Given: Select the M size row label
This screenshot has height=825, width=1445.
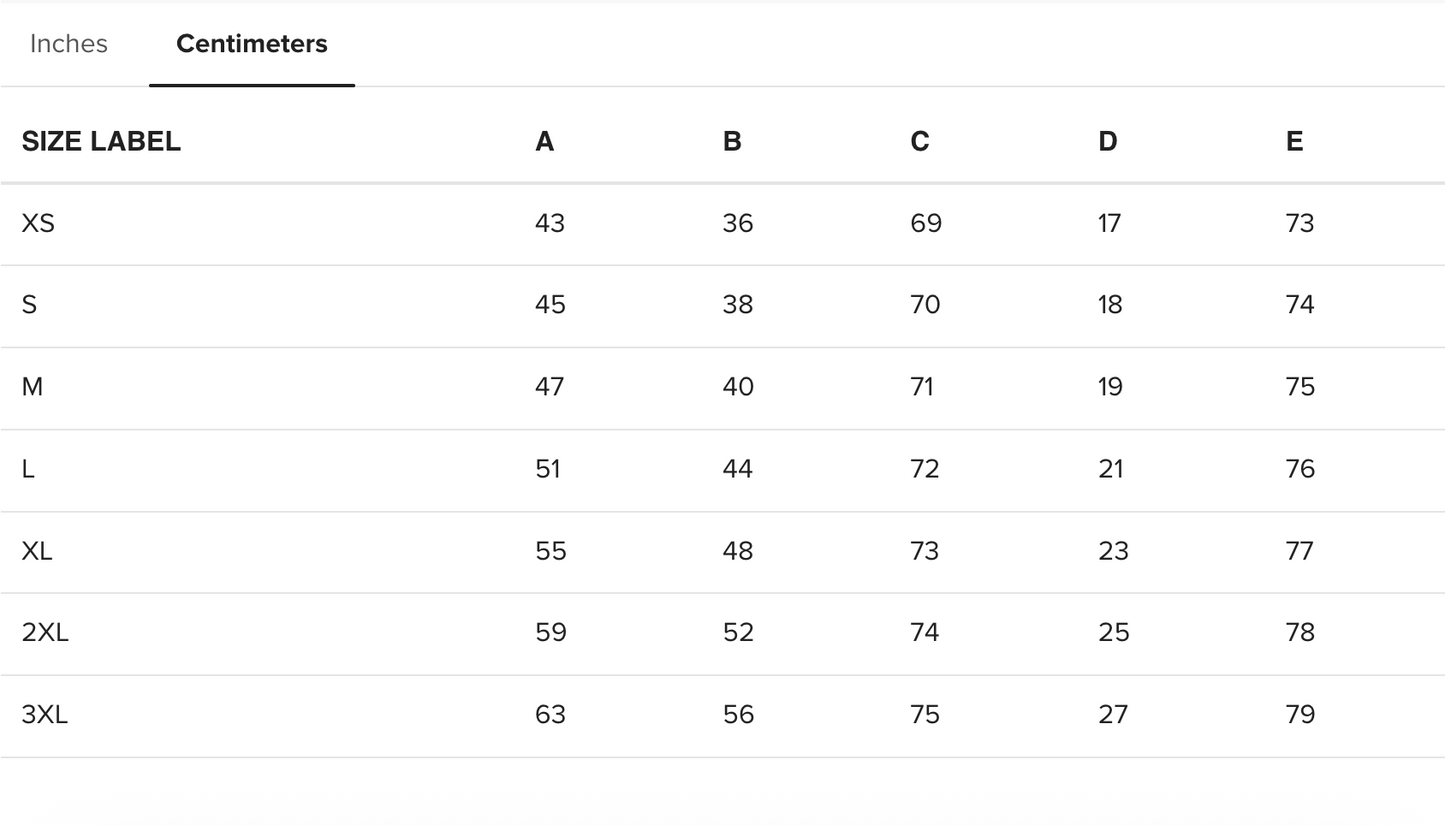Looking at the screenshot, I should click(32, 387).
